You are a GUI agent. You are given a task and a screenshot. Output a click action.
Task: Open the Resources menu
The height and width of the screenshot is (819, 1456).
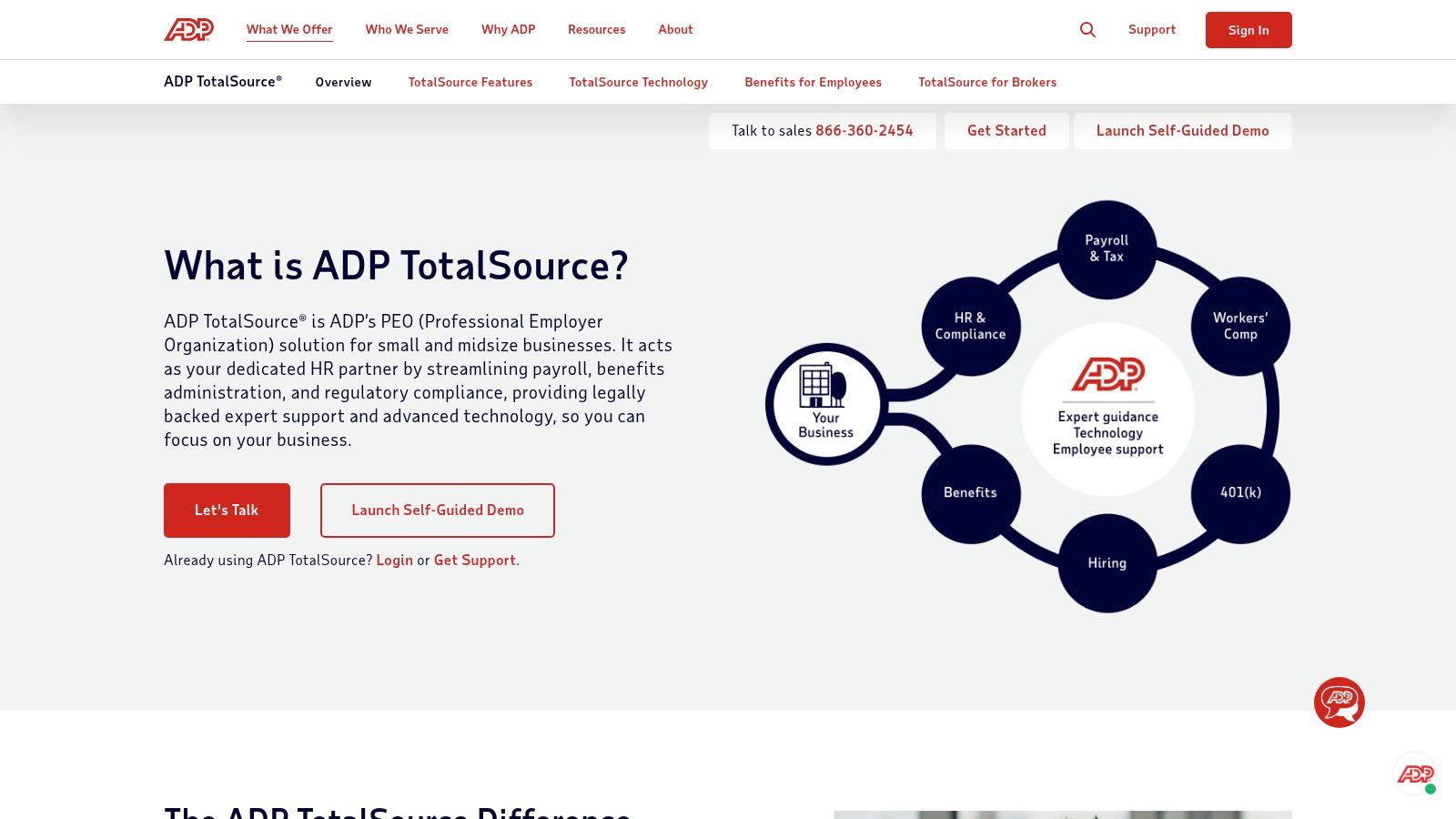[596, 30]
